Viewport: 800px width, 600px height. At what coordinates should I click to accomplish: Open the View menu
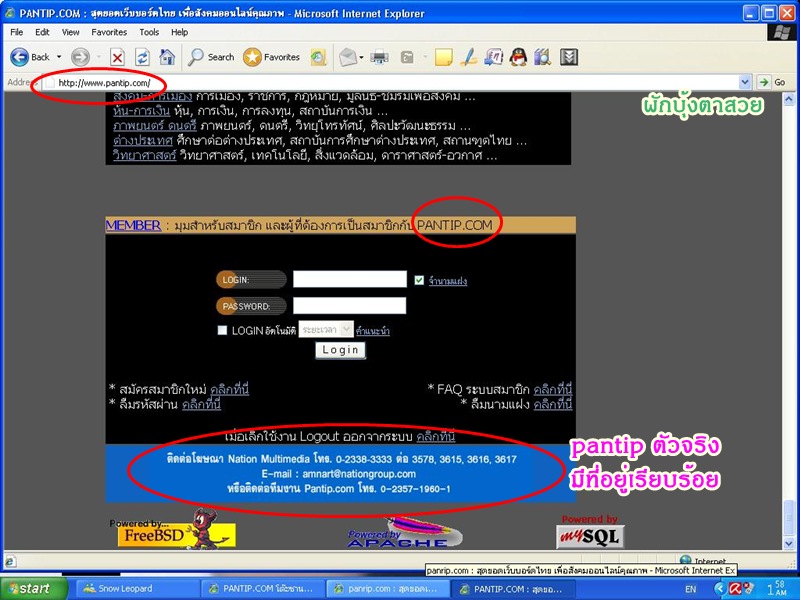(70, 32)
